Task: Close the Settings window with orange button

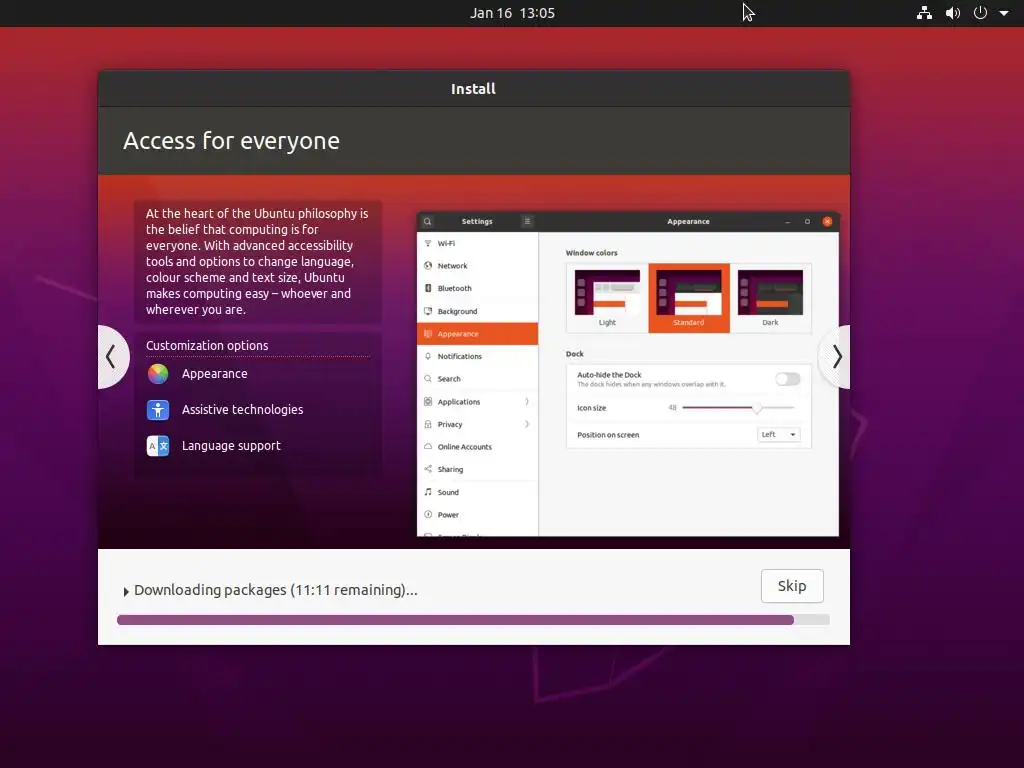Action: (827, 221)
